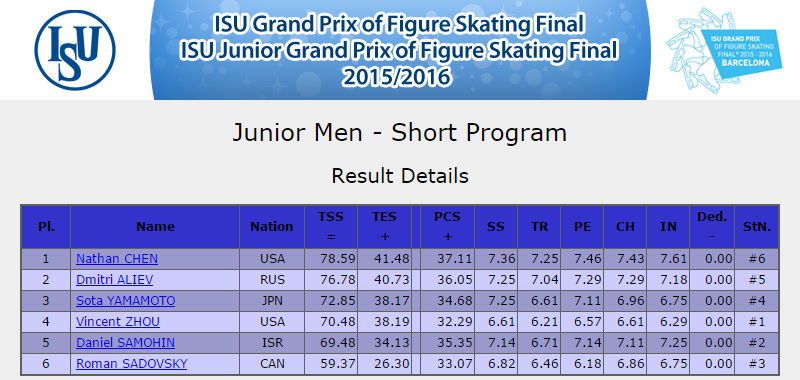
Task: Click the TSS column header
Action: click(331, 227)
